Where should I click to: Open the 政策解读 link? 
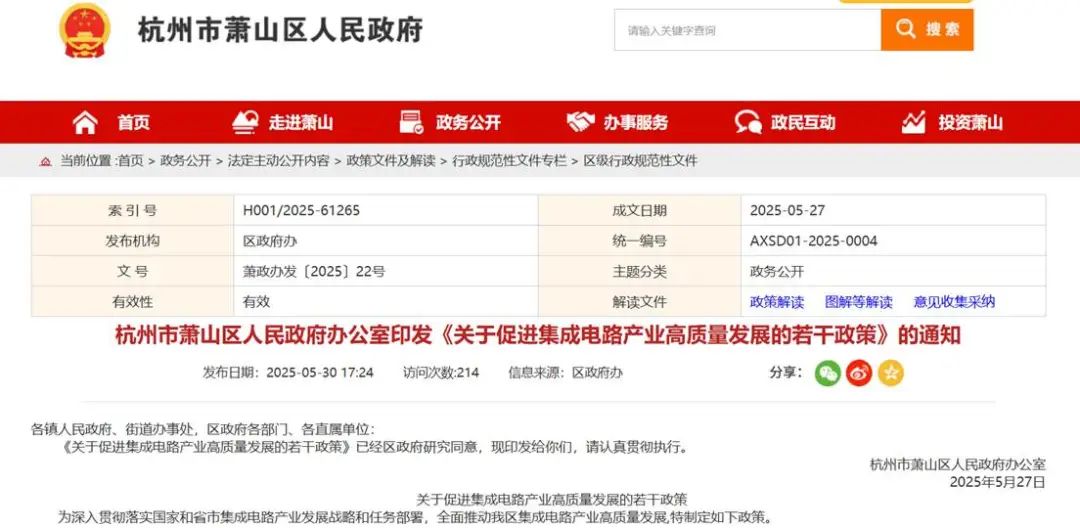click(x=777, y=301)
